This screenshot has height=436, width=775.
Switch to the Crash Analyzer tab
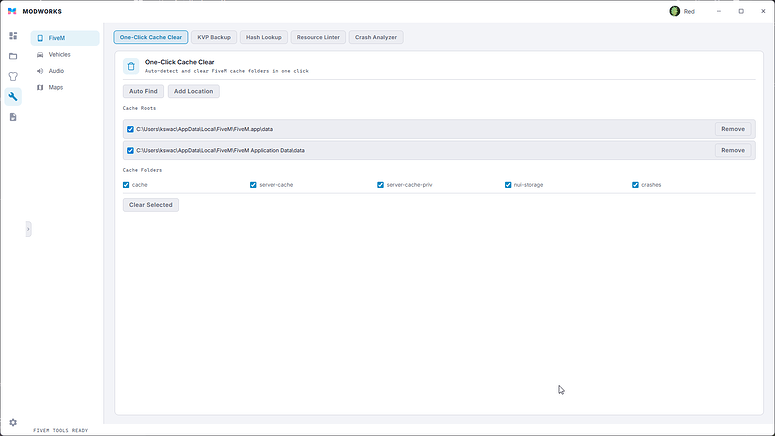(376, 37)
